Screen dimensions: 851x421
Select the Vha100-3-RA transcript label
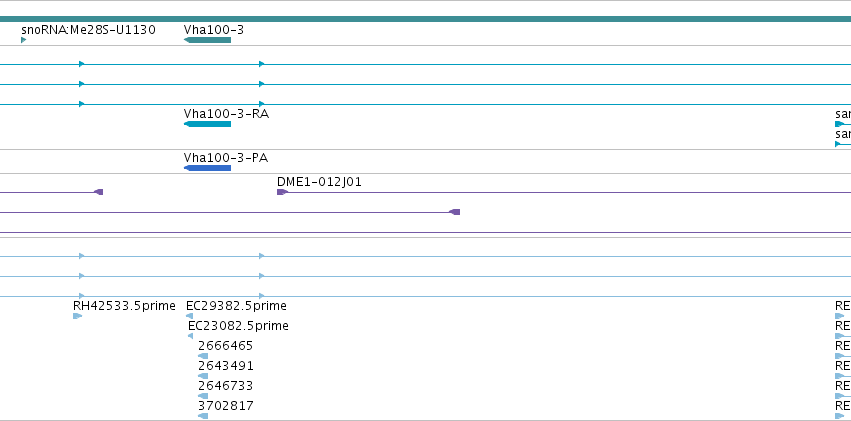pyautogui.click(x=226, y=114)
